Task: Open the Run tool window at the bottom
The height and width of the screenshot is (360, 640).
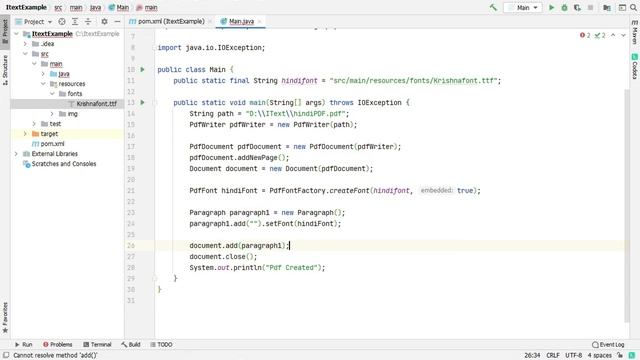Action: tap(23, 344)
